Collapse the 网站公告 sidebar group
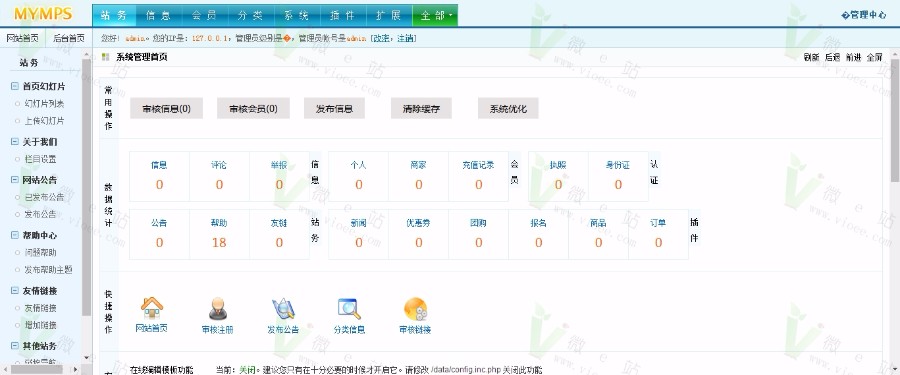The height and width of the screenshot is (375, 900). coord(15,180)
